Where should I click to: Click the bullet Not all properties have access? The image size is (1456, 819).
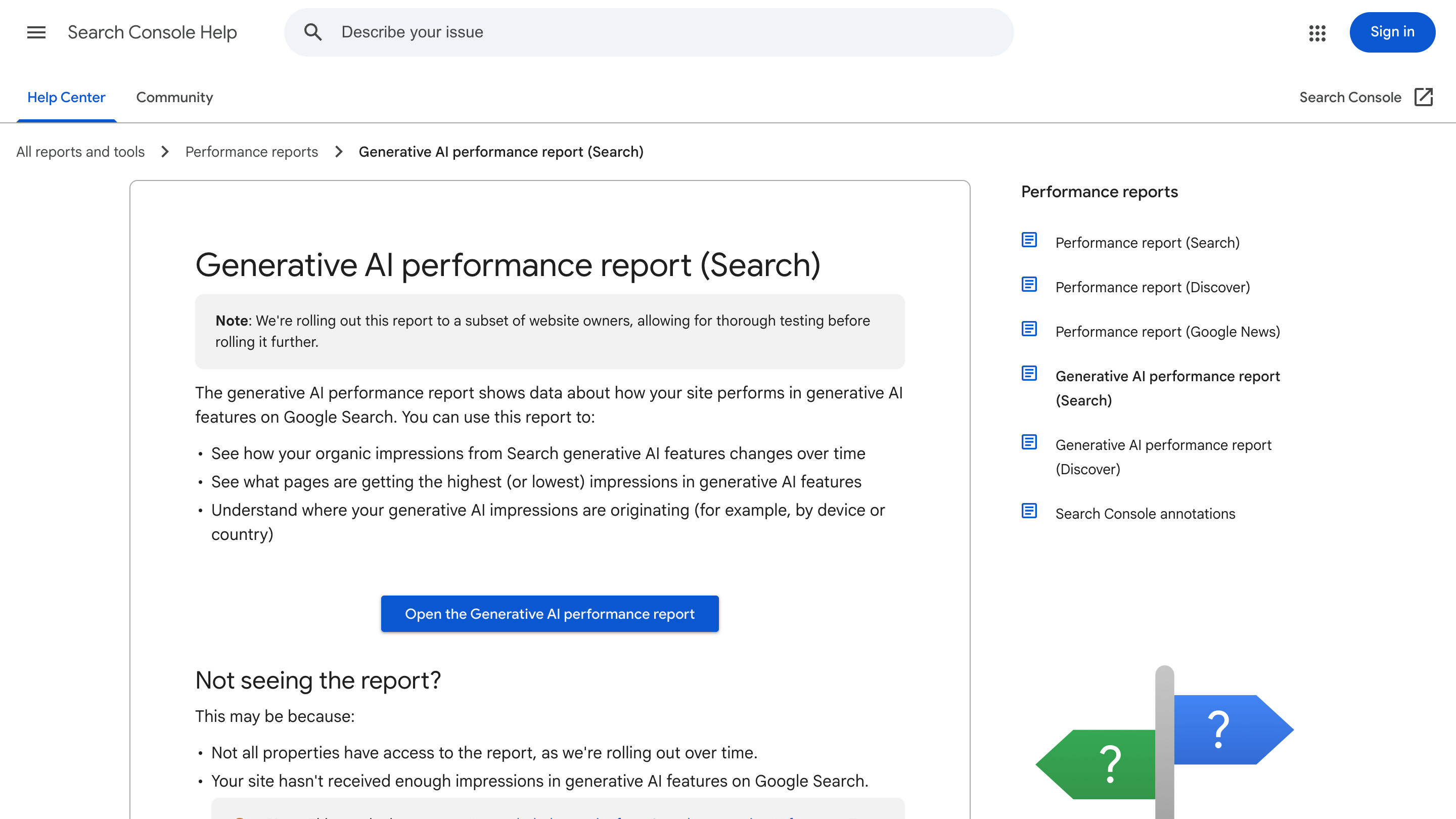pyautogui.click(x=484, y=753)
